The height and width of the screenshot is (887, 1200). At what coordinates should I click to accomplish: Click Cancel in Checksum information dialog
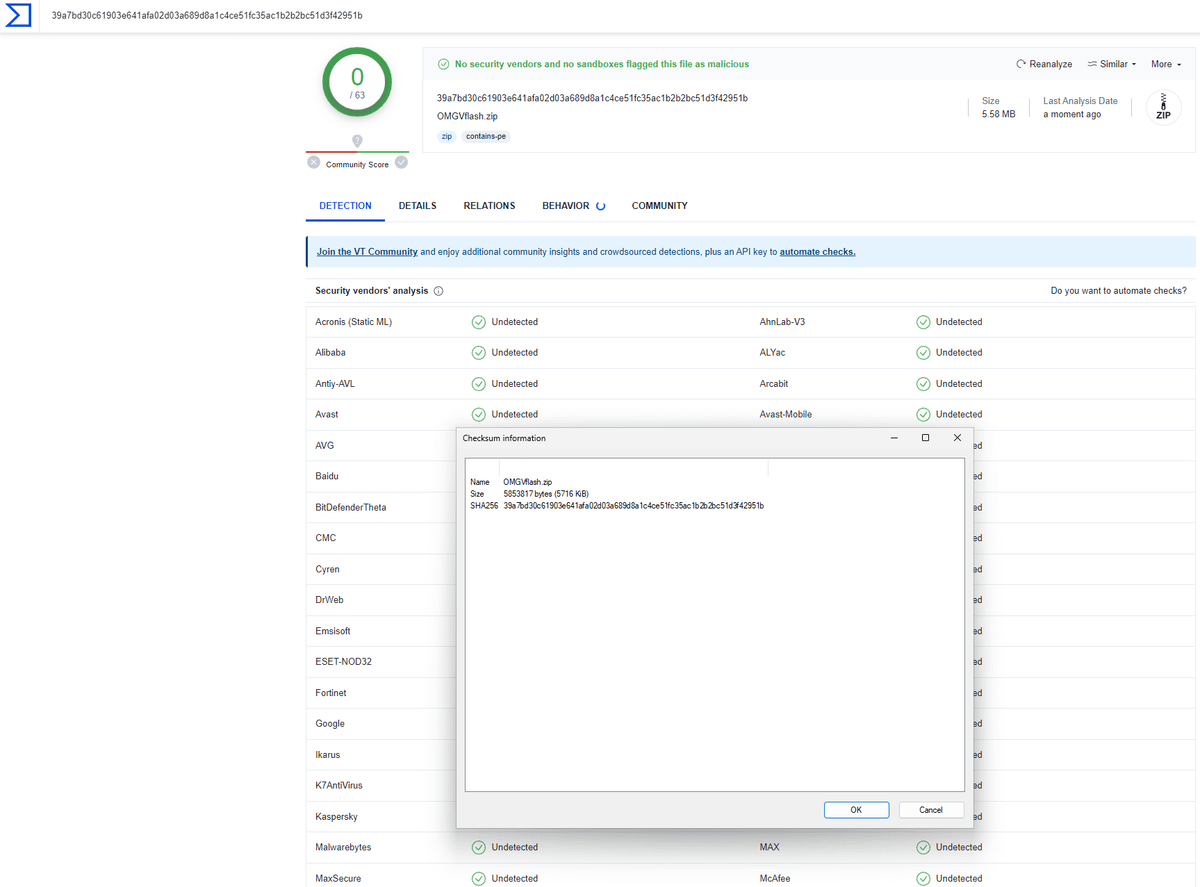[931, 810]
